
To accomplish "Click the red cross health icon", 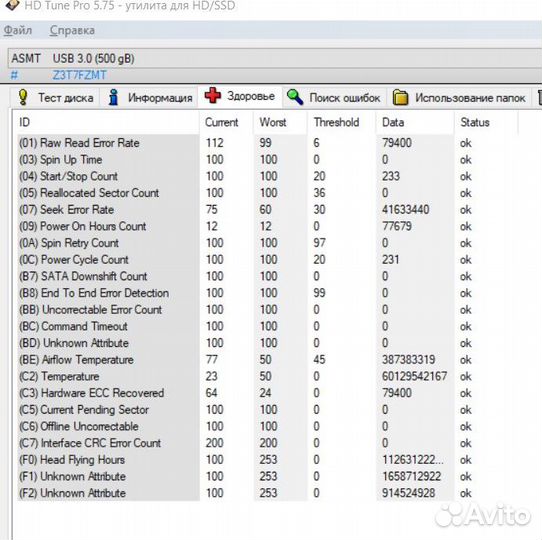I will (x=213, y=95).
